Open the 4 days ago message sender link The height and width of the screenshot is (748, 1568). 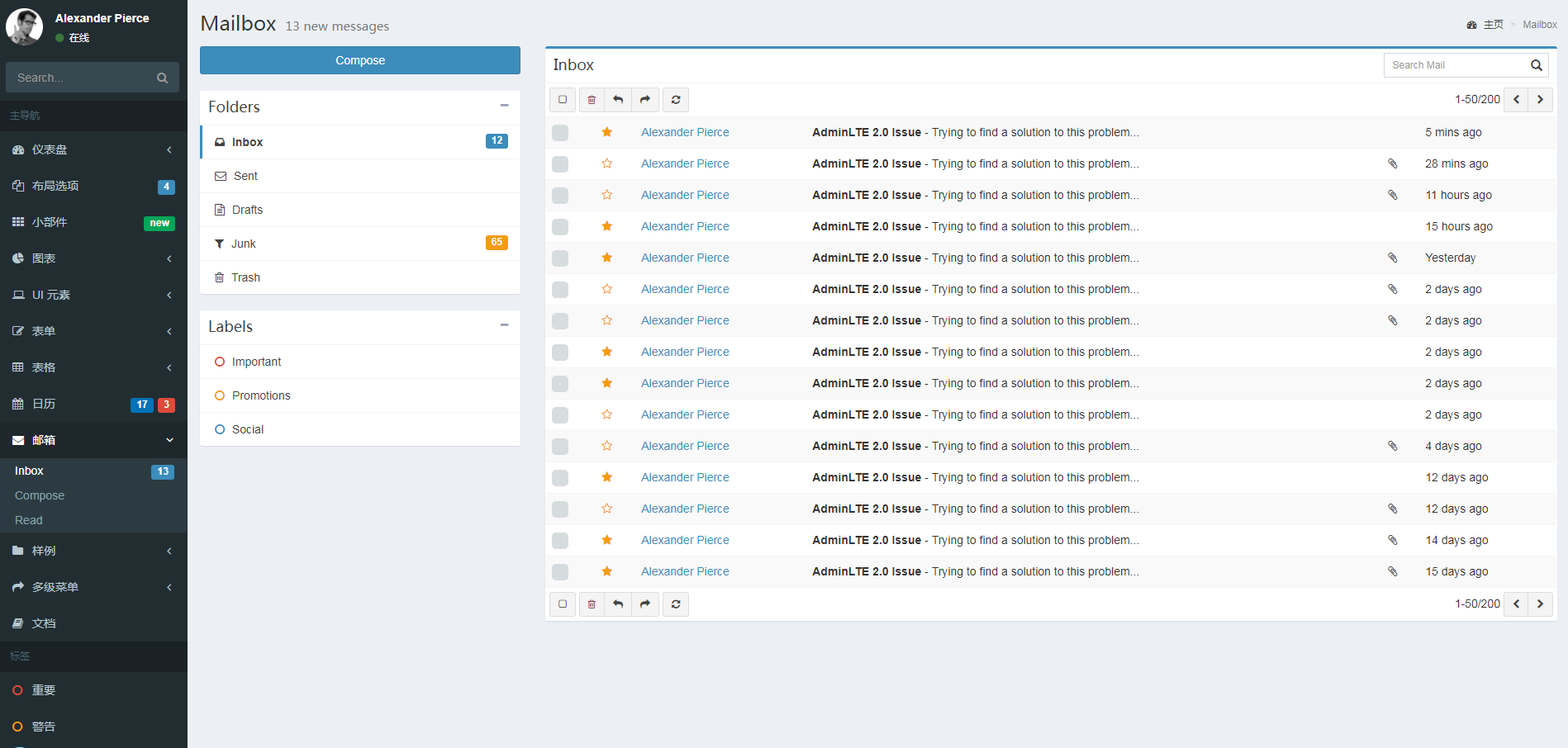685,446
